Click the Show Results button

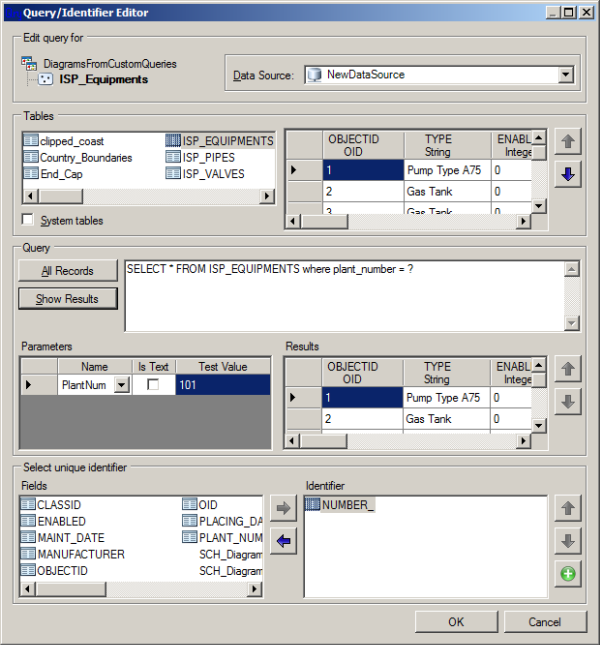(x=68, y=299)
